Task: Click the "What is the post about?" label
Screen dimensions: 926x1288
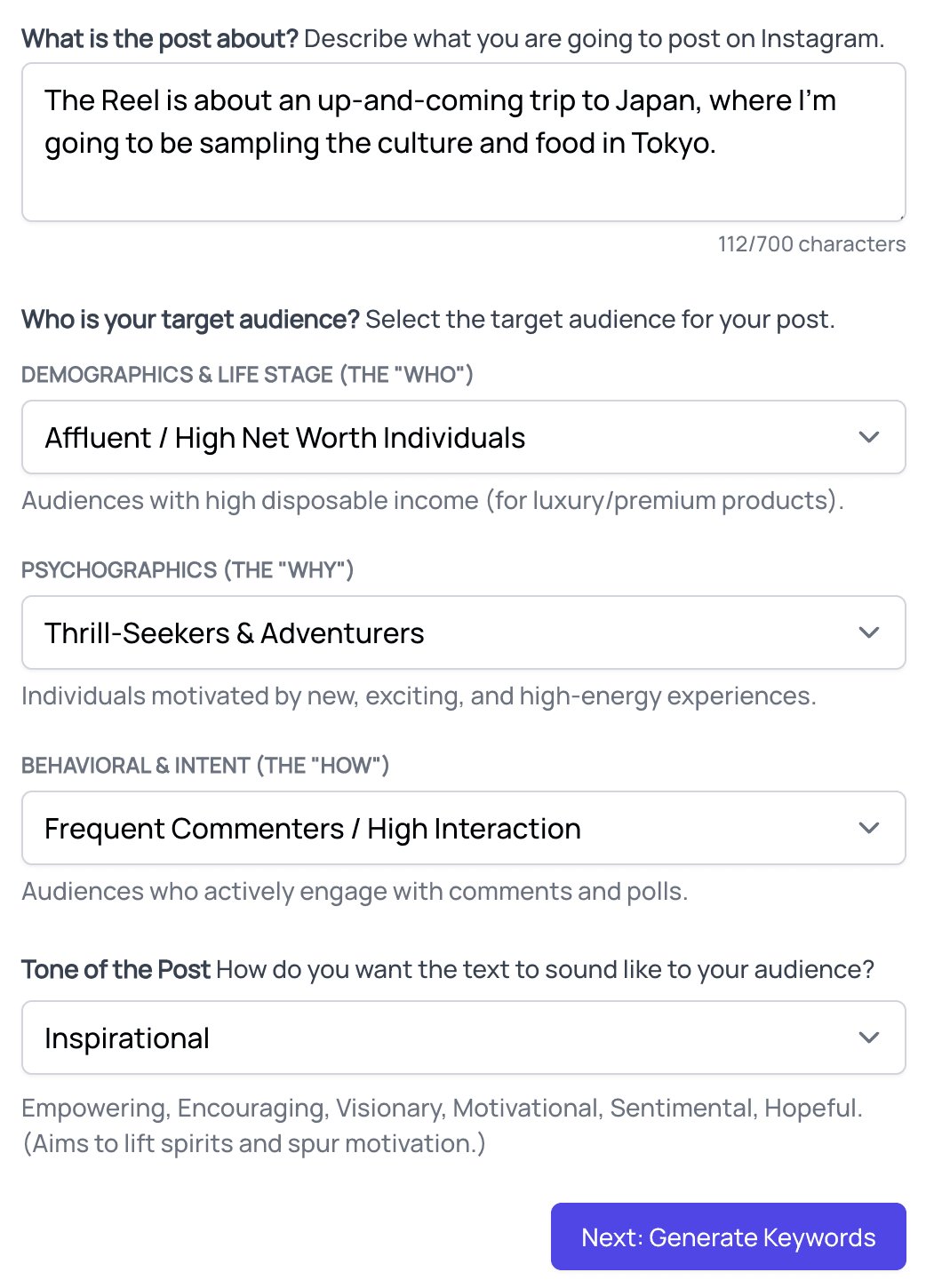Action: (160, 39)
